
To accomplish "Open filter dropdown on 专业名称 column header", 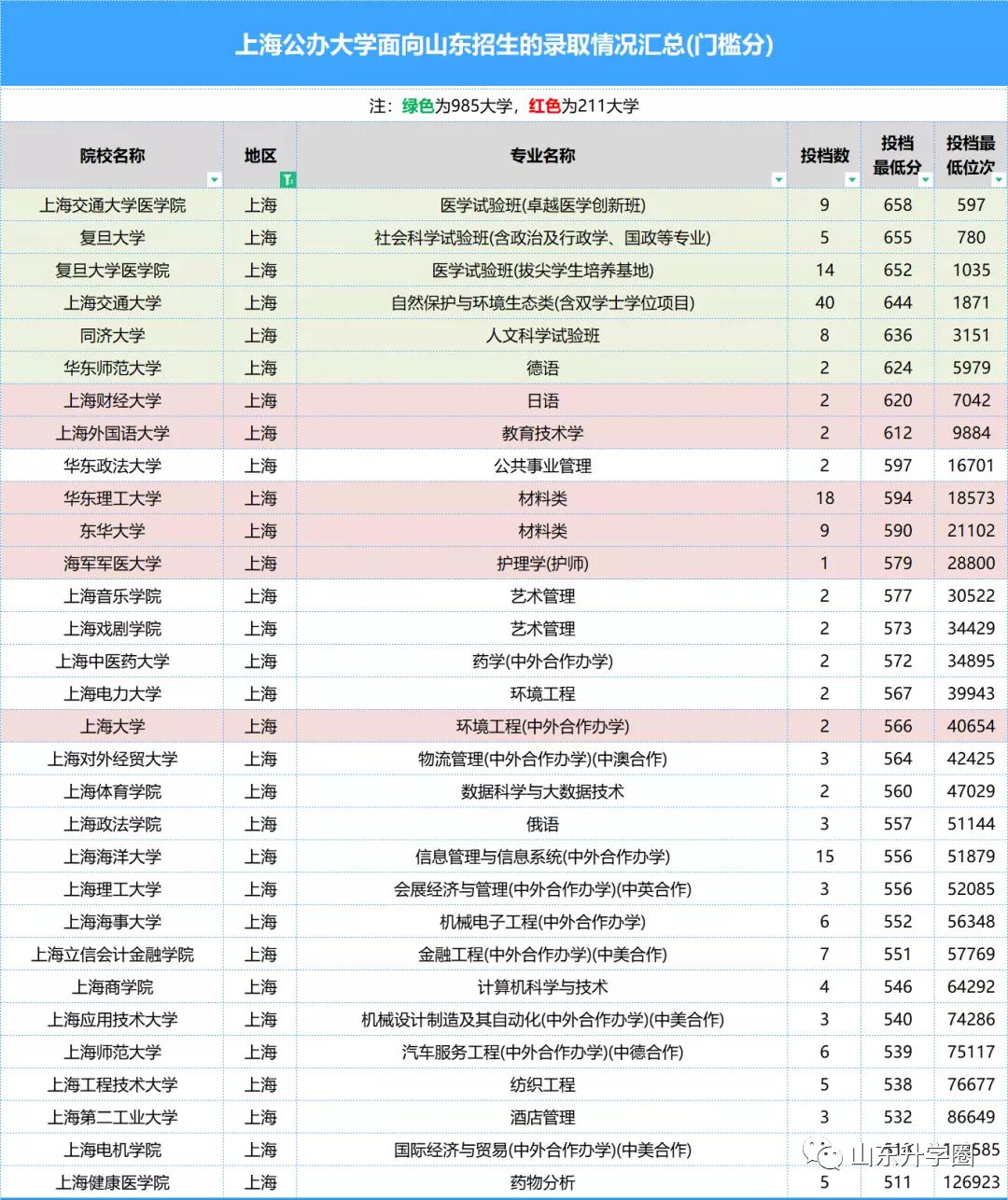I will click(x=780, y=180).
